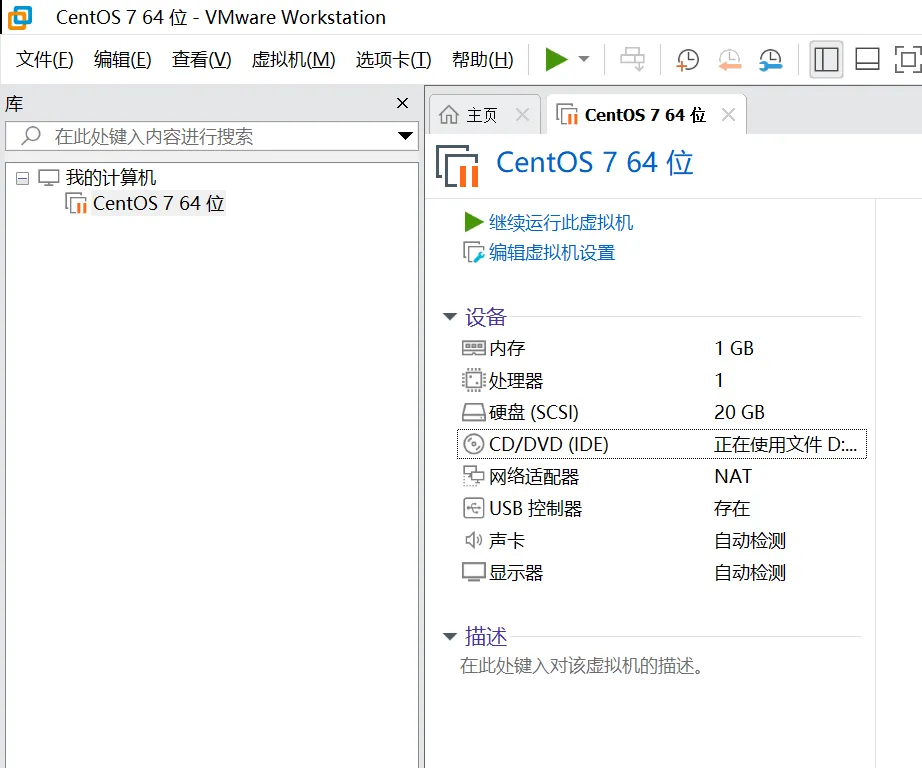Open the 编辑(E) menu

click(122, 59)
